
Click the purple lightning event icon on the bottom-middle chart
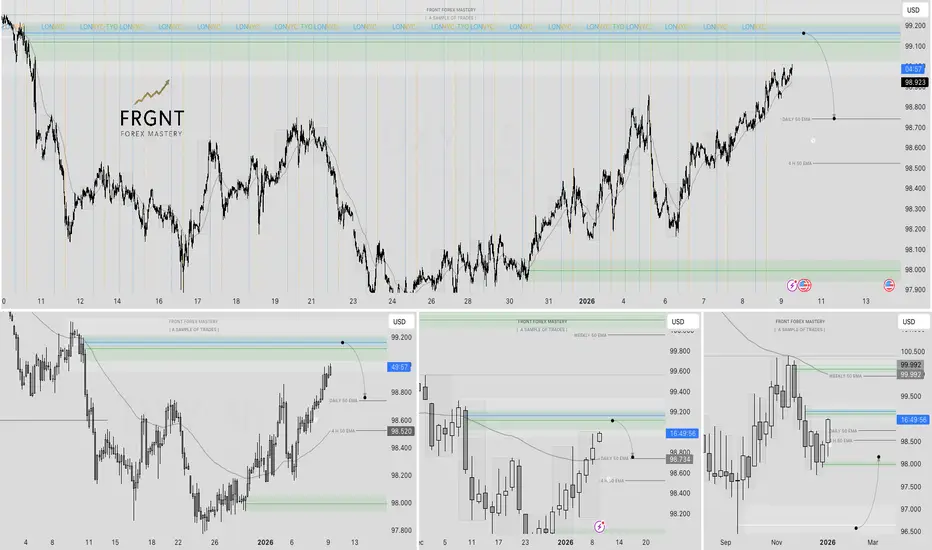(599, 527)
